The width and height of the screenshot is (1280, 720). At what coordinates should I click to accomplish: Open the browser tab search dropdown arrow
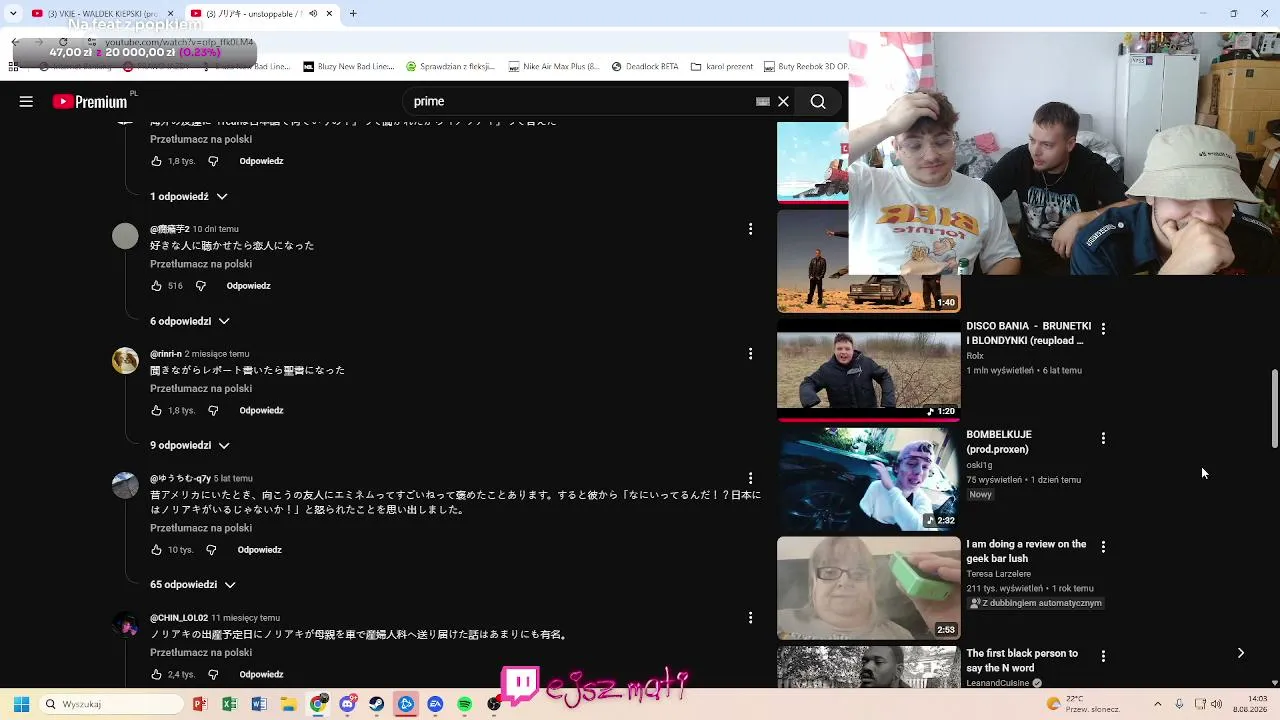[13, 13]
